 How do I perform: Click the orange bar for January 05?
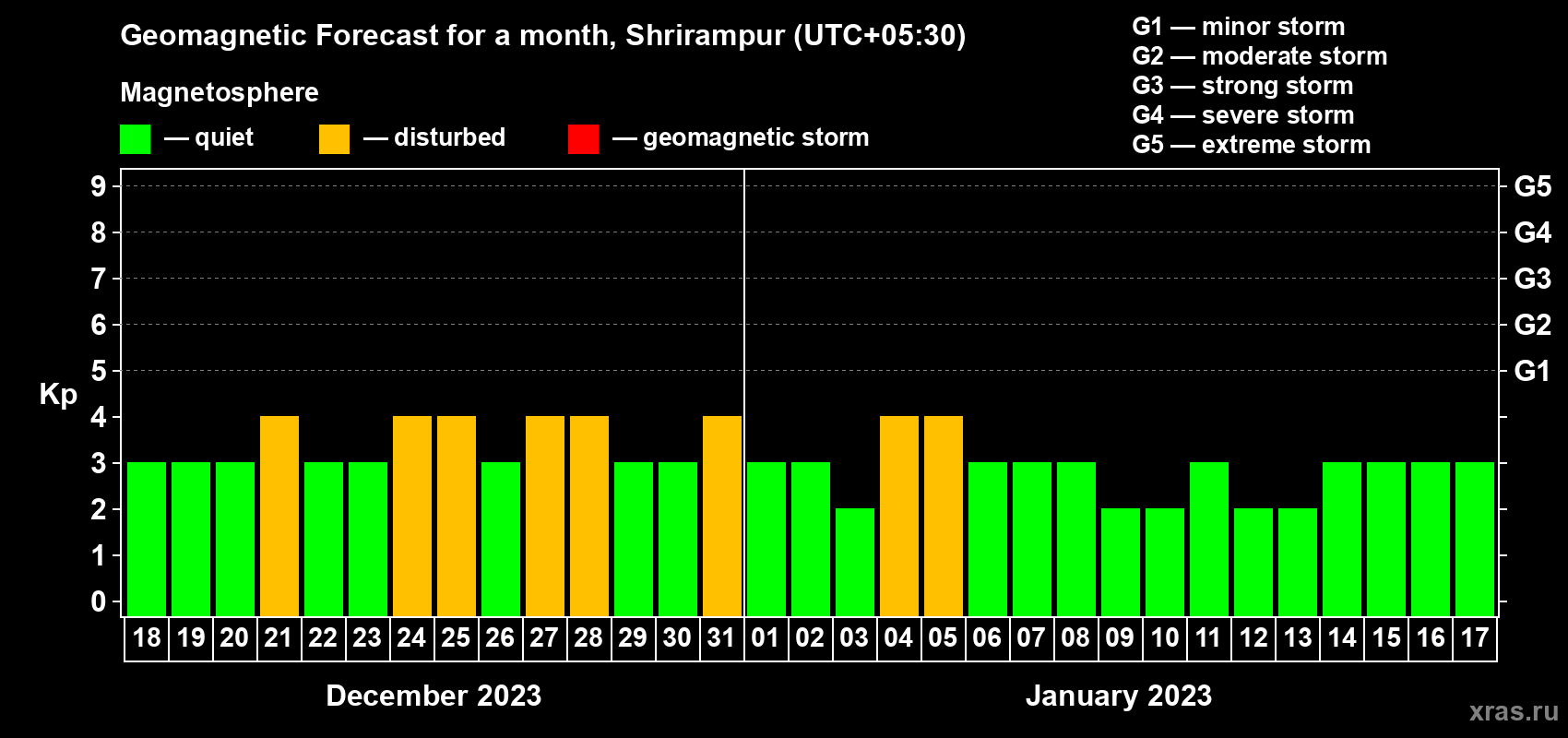click(944, 516)
